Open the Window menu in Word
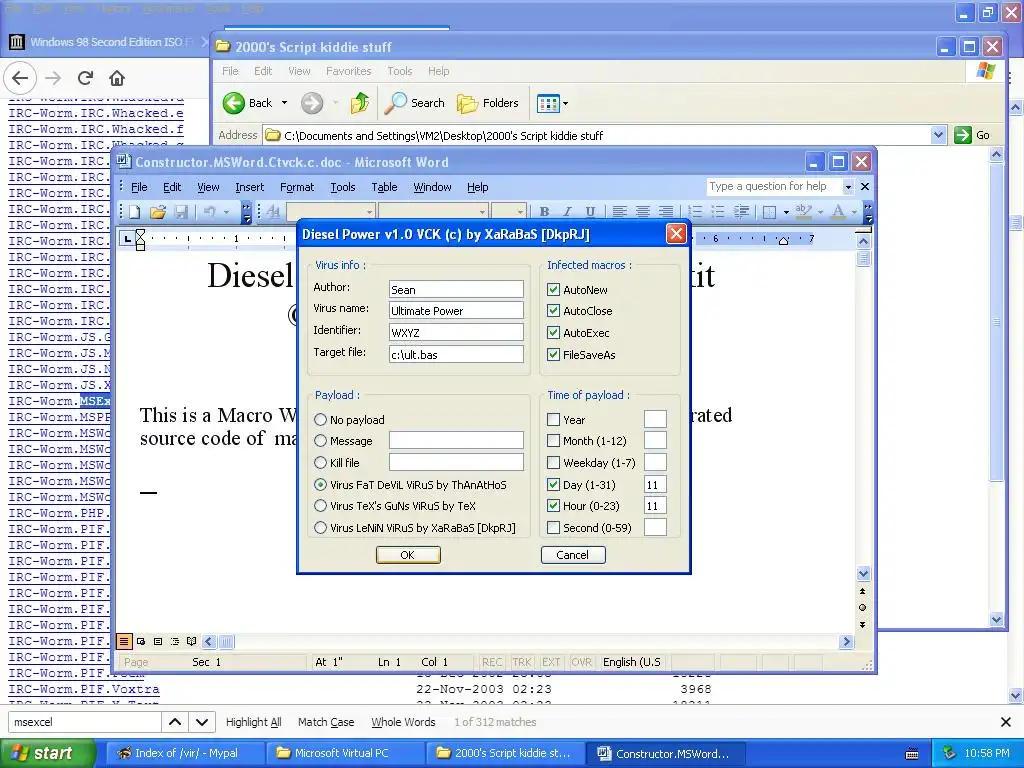Viewport: 1024px width, 768px height. click(x=432, y=187)
